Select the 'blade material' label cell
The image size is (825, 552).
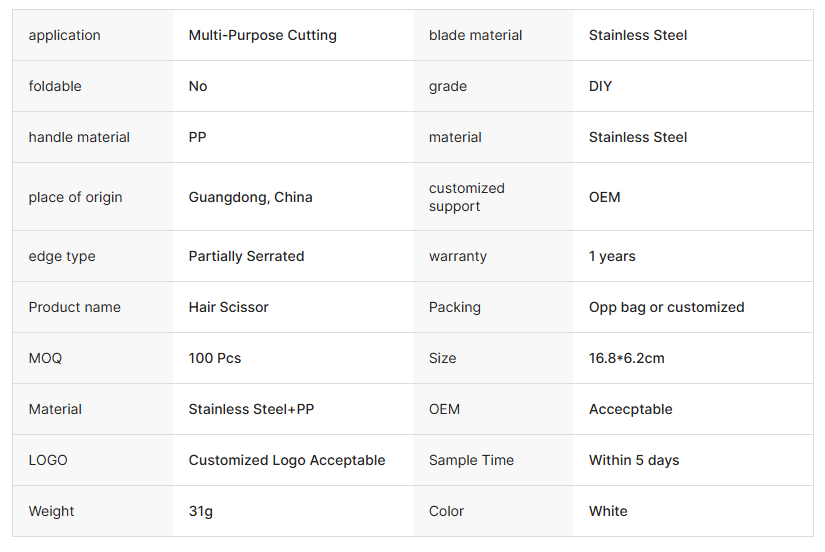(475, 35)
